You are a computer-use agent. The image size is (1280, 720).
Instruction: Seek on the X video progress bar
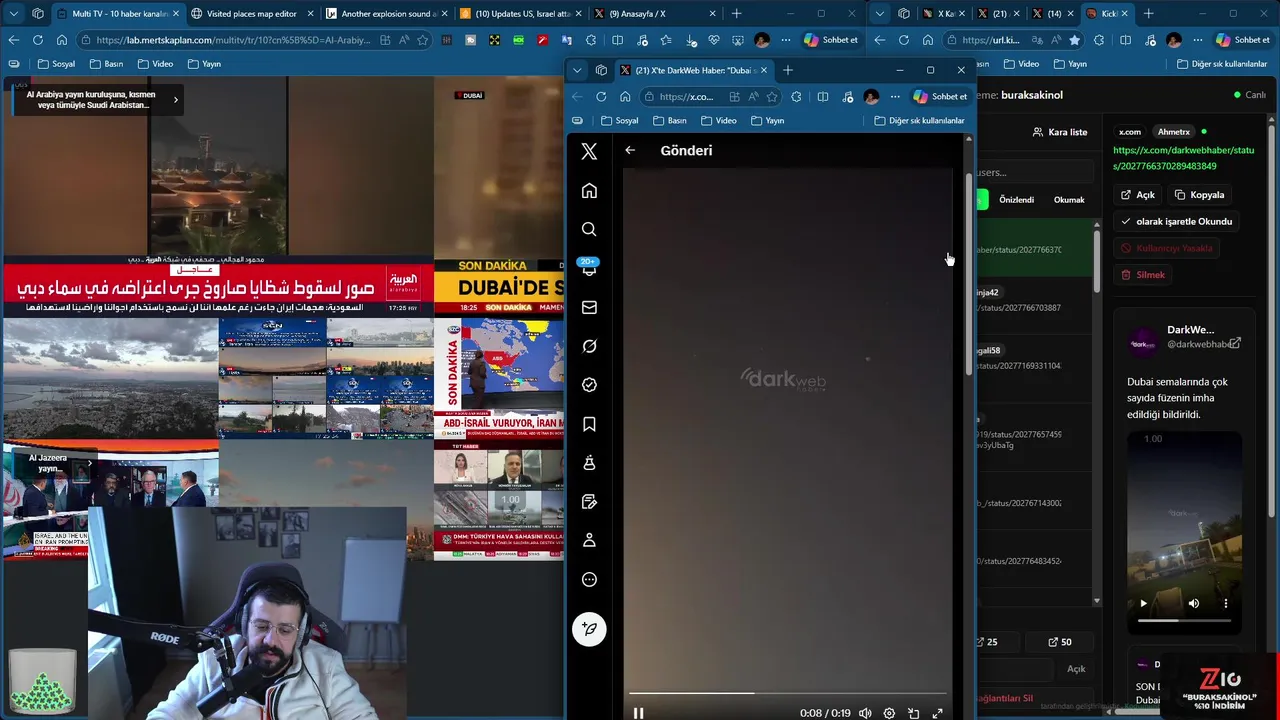click(787, 692)
